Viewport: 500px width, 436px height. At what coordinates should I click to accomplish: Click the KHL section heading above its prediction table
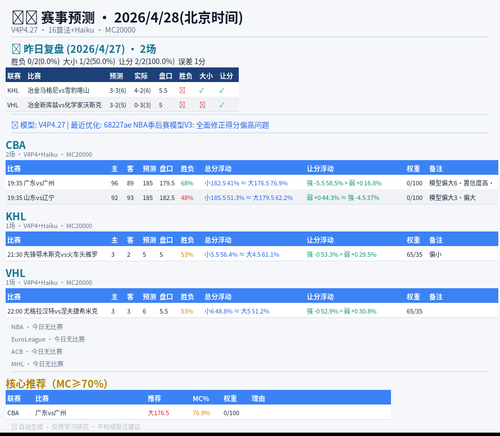pyautogui.click(x=16, y=216)
